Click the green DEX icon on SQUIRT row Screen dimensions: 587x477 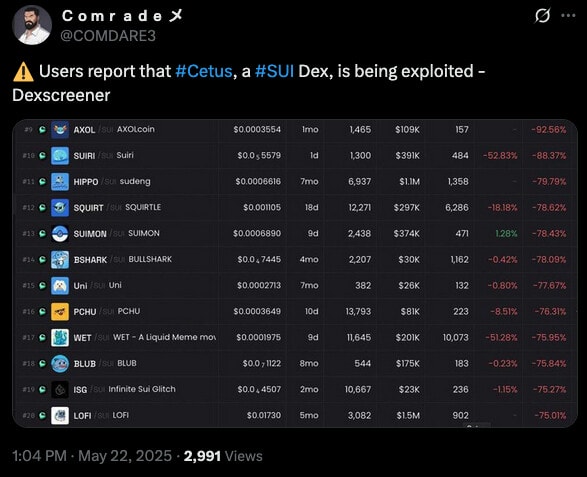coord(43,207)
